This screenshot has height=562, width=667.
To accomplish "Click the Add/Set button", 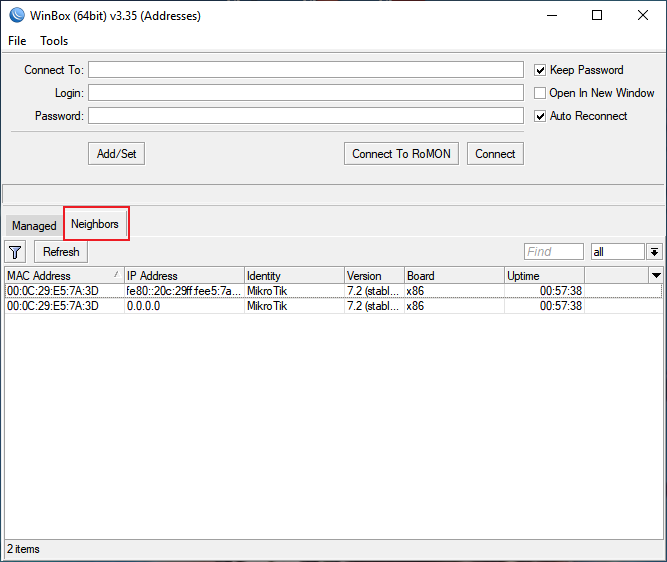I will [x=117, y=154].
